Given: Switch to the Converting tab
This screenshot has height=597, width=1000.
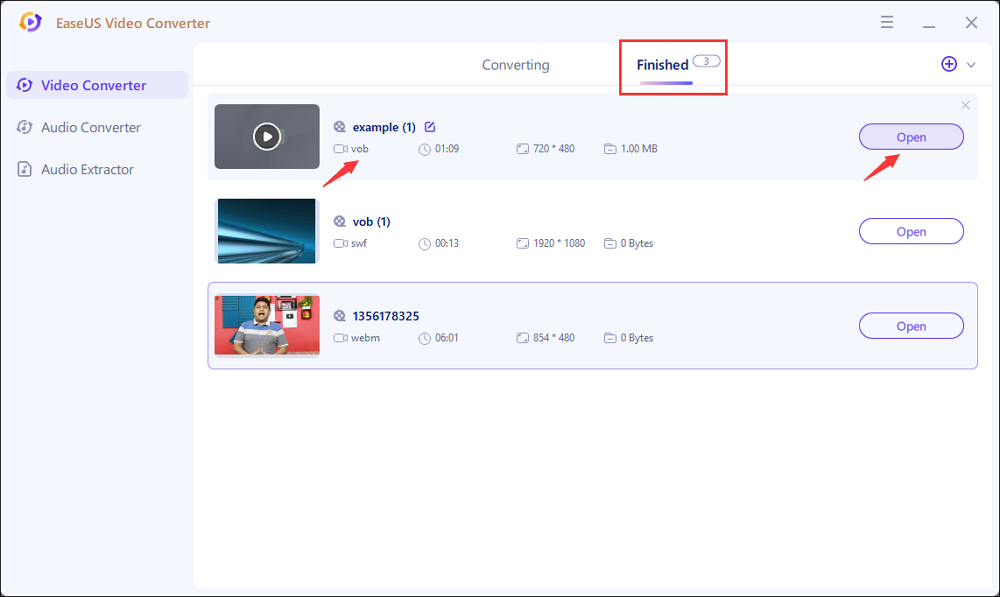Looking at the screenshot, I should 515,65.
